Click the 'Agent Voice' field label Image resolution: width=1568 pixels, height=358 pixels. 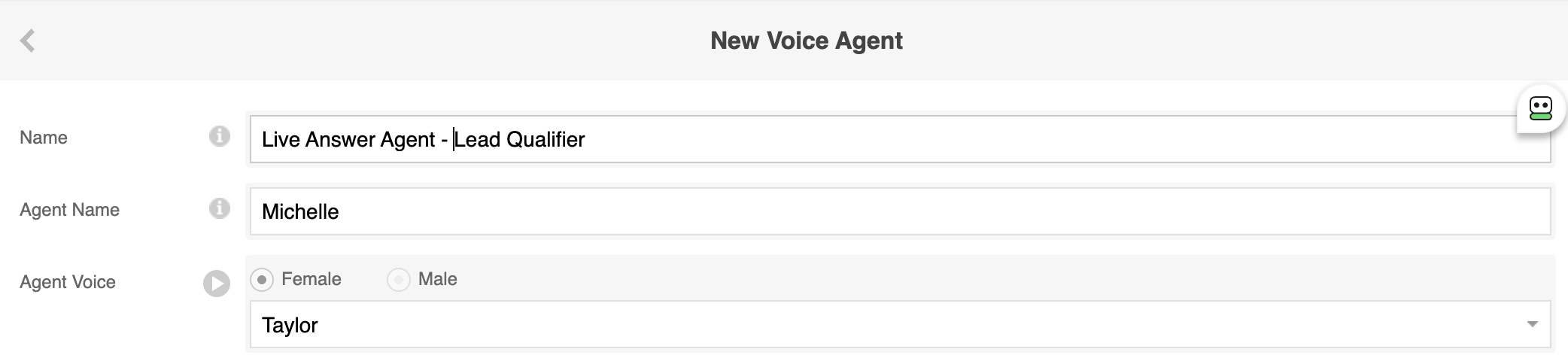pos(68,282)
